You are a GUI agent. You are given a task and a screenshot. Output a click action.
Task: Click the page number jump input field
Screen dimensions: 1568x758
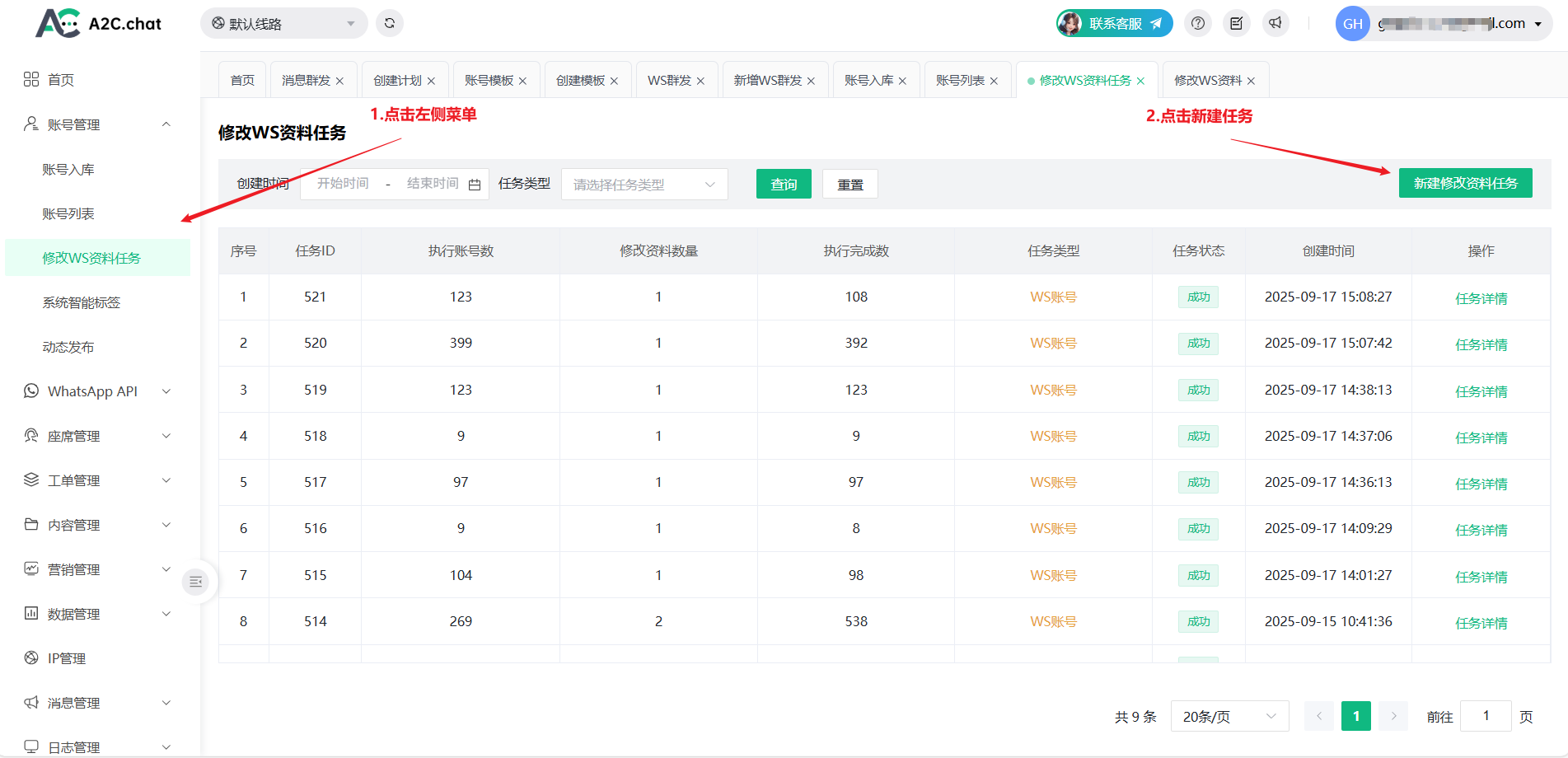click(x=1485, y=716)
